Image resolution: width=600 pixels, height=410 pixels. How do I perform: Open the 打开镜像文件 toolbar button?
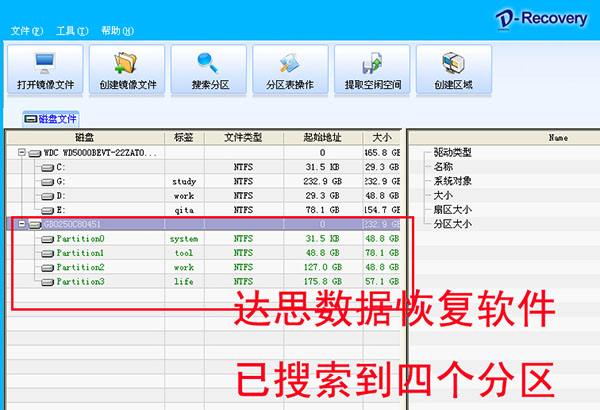click(45, 69)
